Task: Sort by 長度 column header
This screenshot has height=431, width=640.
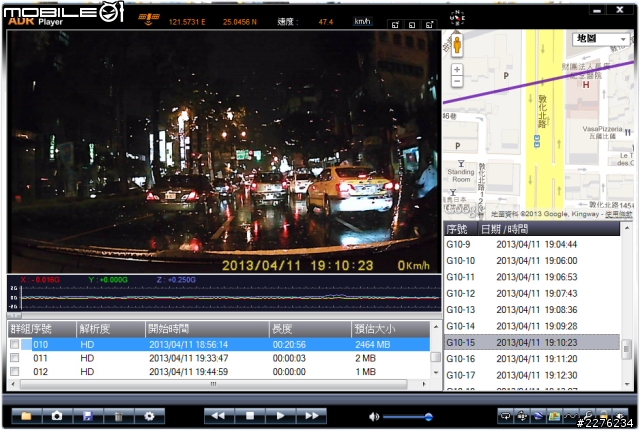Action: (310, 329)
